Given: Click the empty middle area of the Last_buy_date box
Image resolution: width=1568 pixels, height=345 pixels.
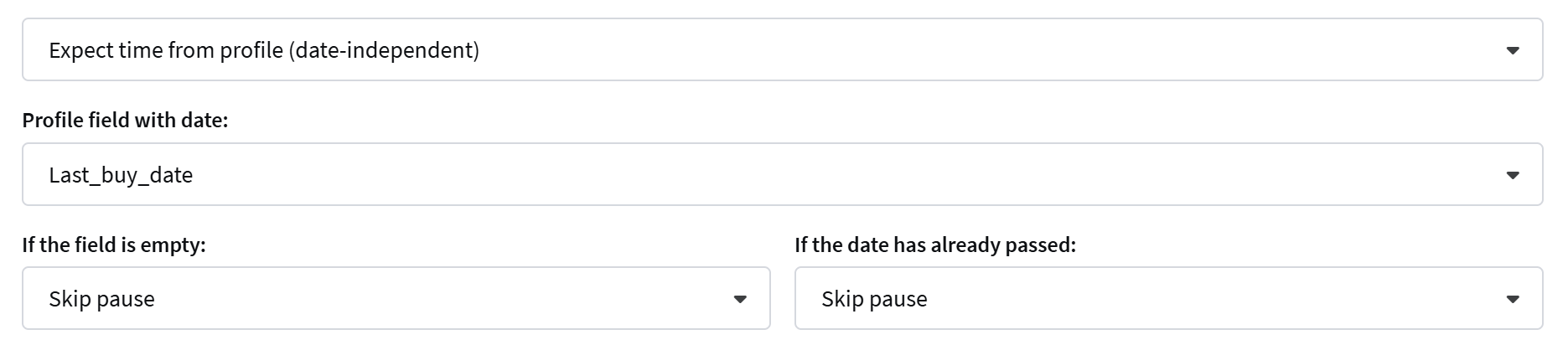Looking at the screenshot, I should click(838, 175).
